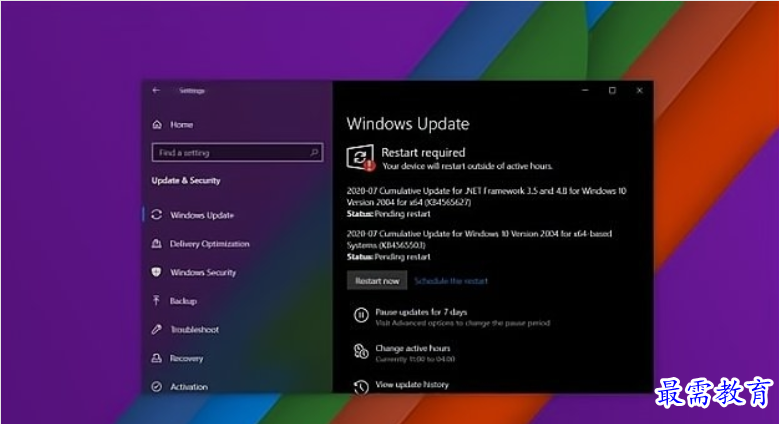Open the Windows Update sidebar entry
This screenshot has height=424, width=779.
pyautogui.click(x=202, y=215)
